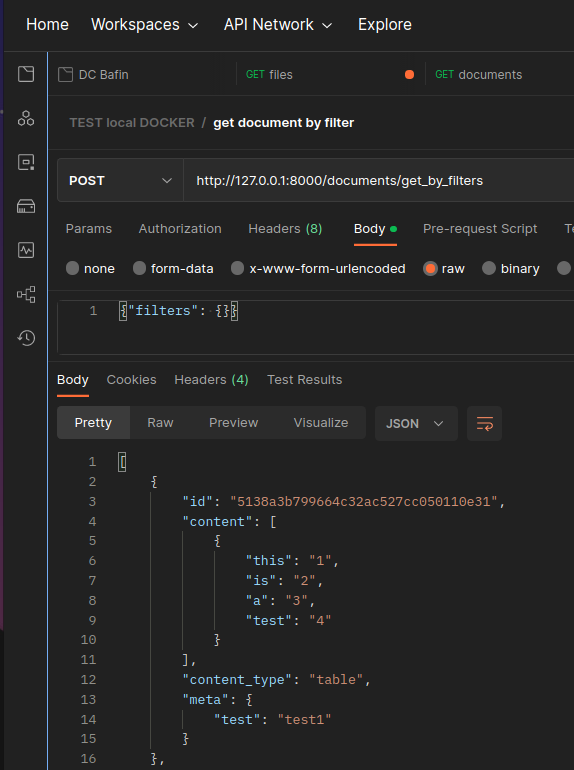Open Collections sidebar icon
574x770 pixels.
(26, 74)
